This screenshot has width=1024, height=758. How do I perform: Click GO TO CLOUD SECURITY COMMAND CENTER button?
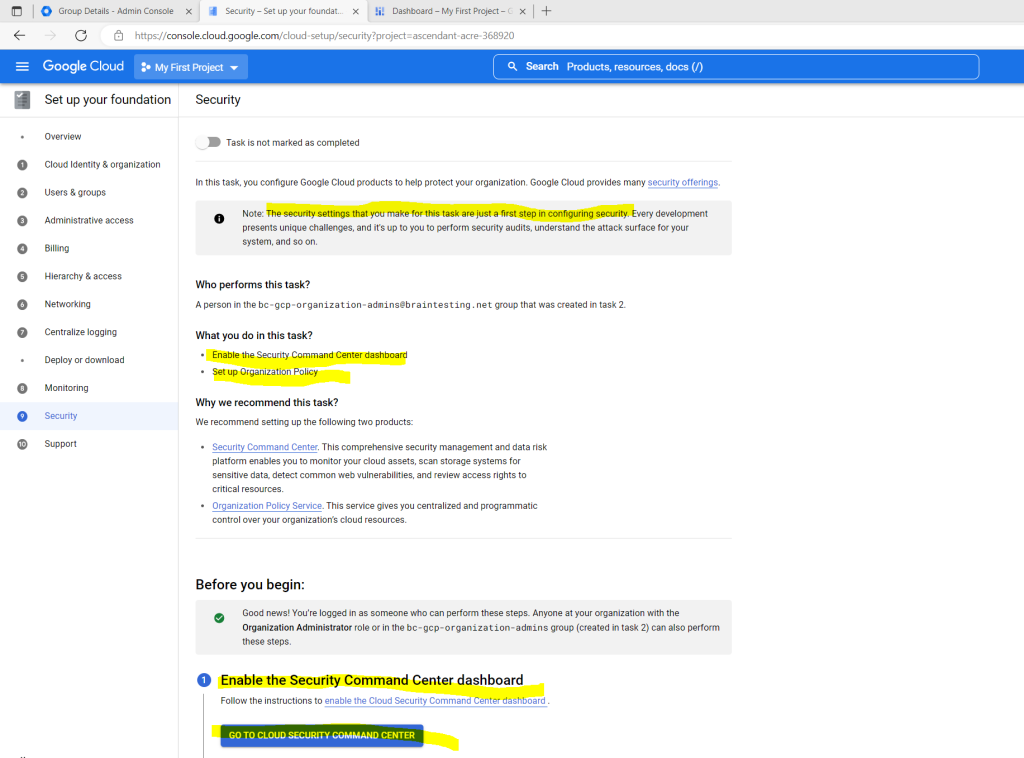tap(322, 735)
